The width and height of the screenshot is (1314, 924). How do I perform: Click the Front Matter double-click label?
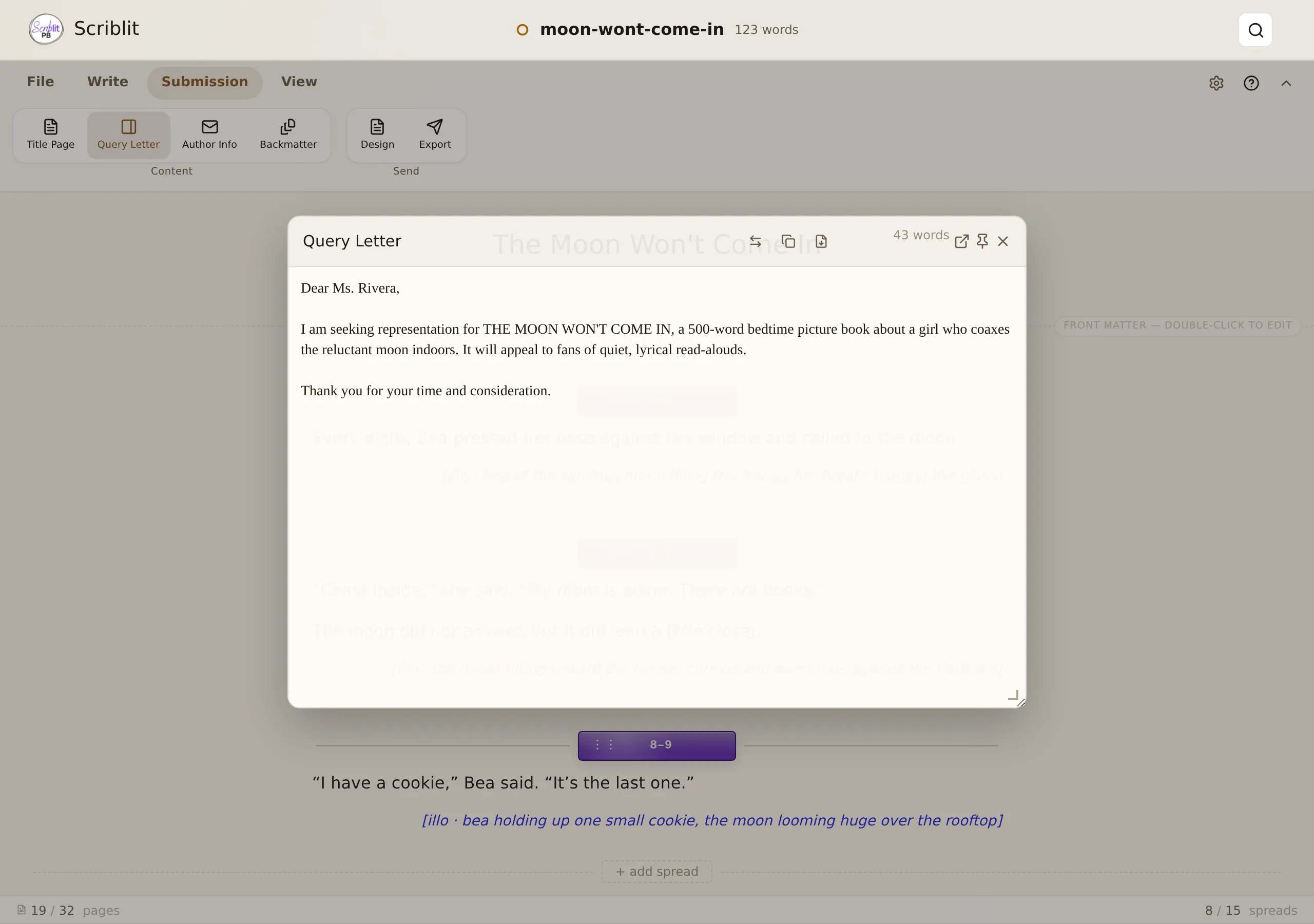[x=1177, y=326]
